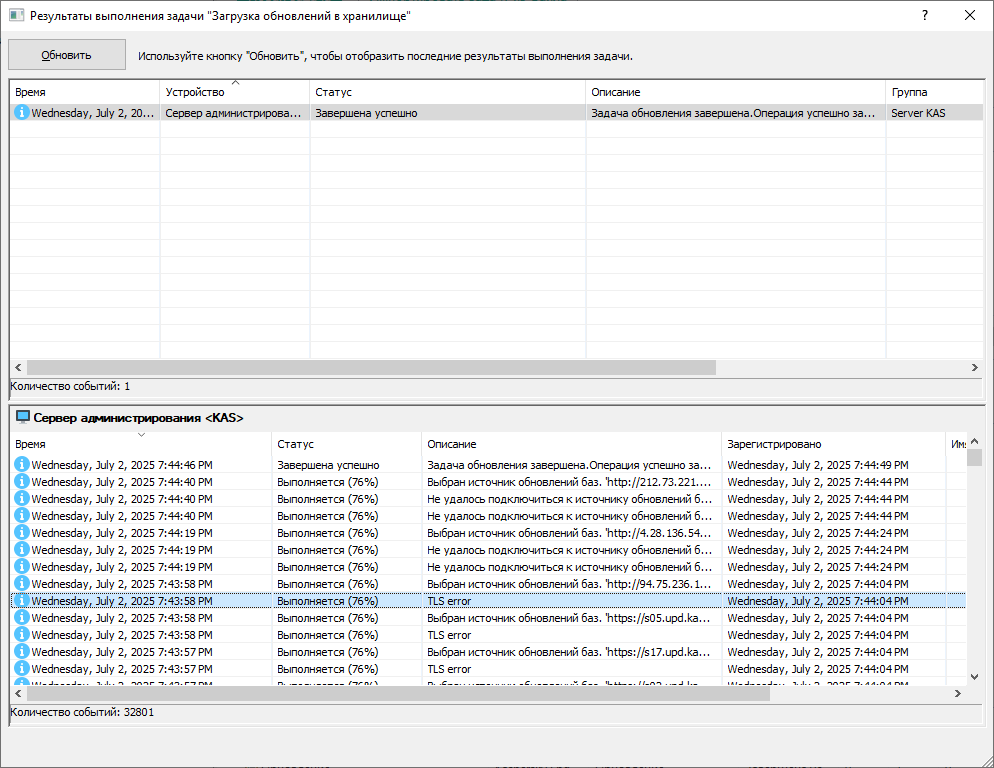Click the Обновить refresh button
The height and width of the screenshot is (768, 994).
67,55
